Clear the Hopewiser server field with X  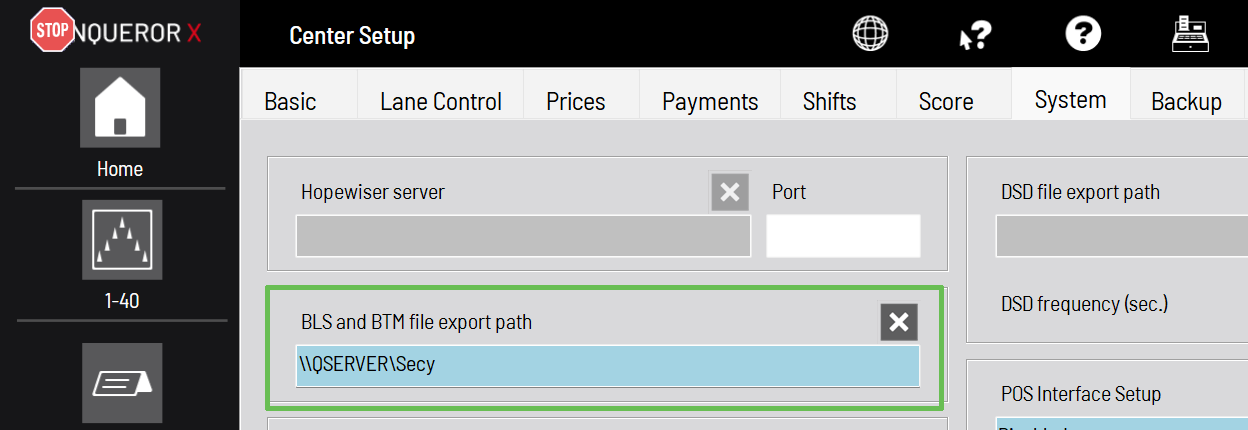pyautogui.click(x=730, y=191)
